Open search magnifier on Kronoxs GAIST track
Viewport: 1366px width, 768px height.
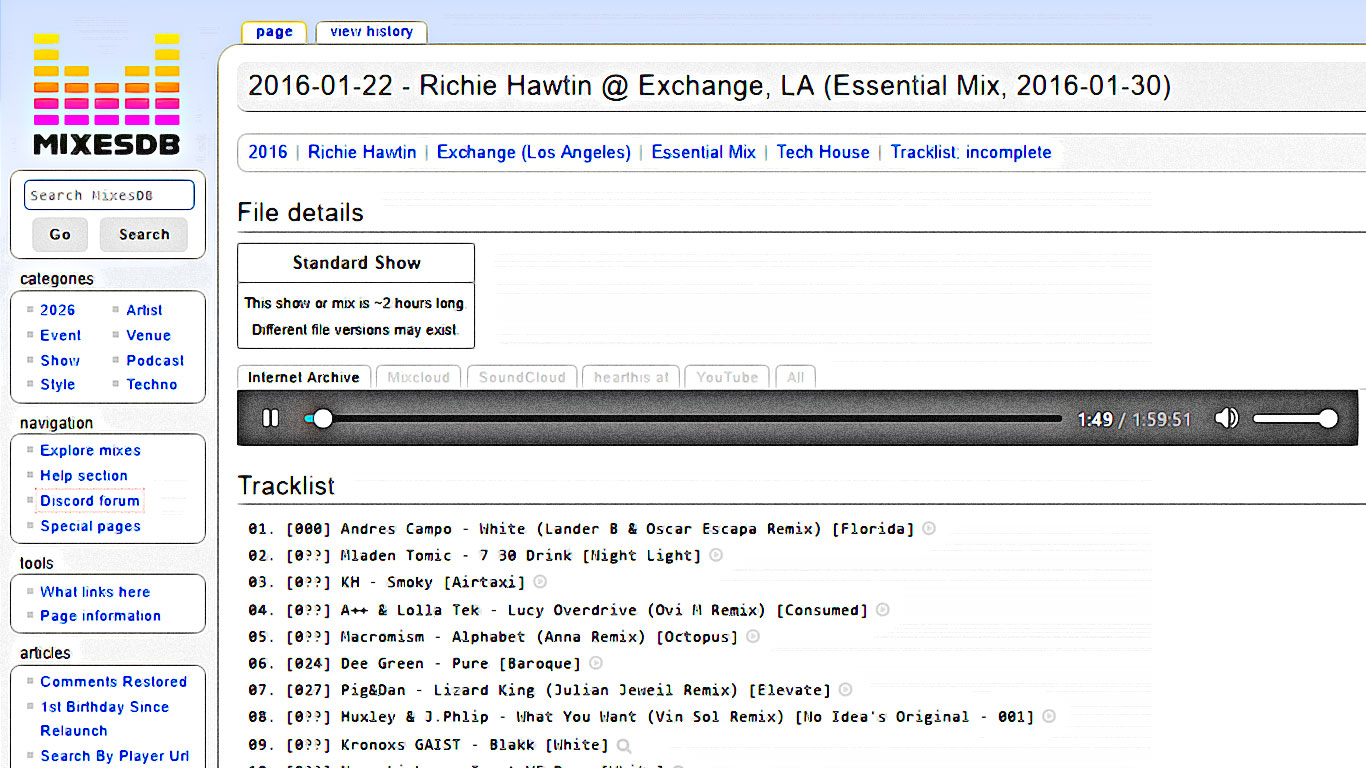[x=625, y=744]
